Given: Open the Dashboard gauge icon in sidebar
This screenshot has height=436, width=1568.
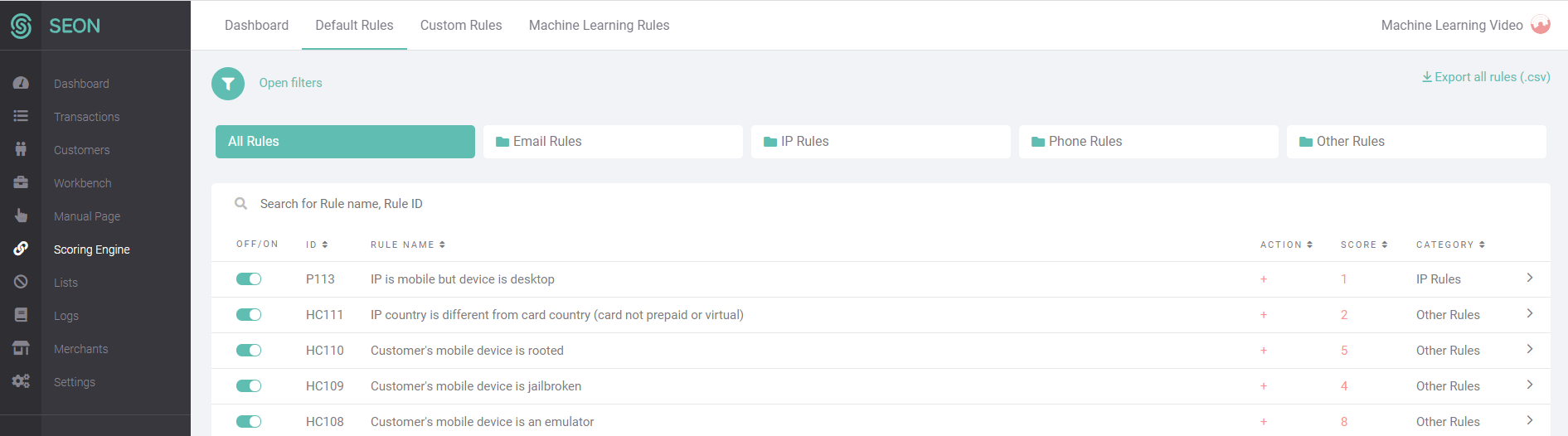Looking at the screenshot, I should point(21,83).
